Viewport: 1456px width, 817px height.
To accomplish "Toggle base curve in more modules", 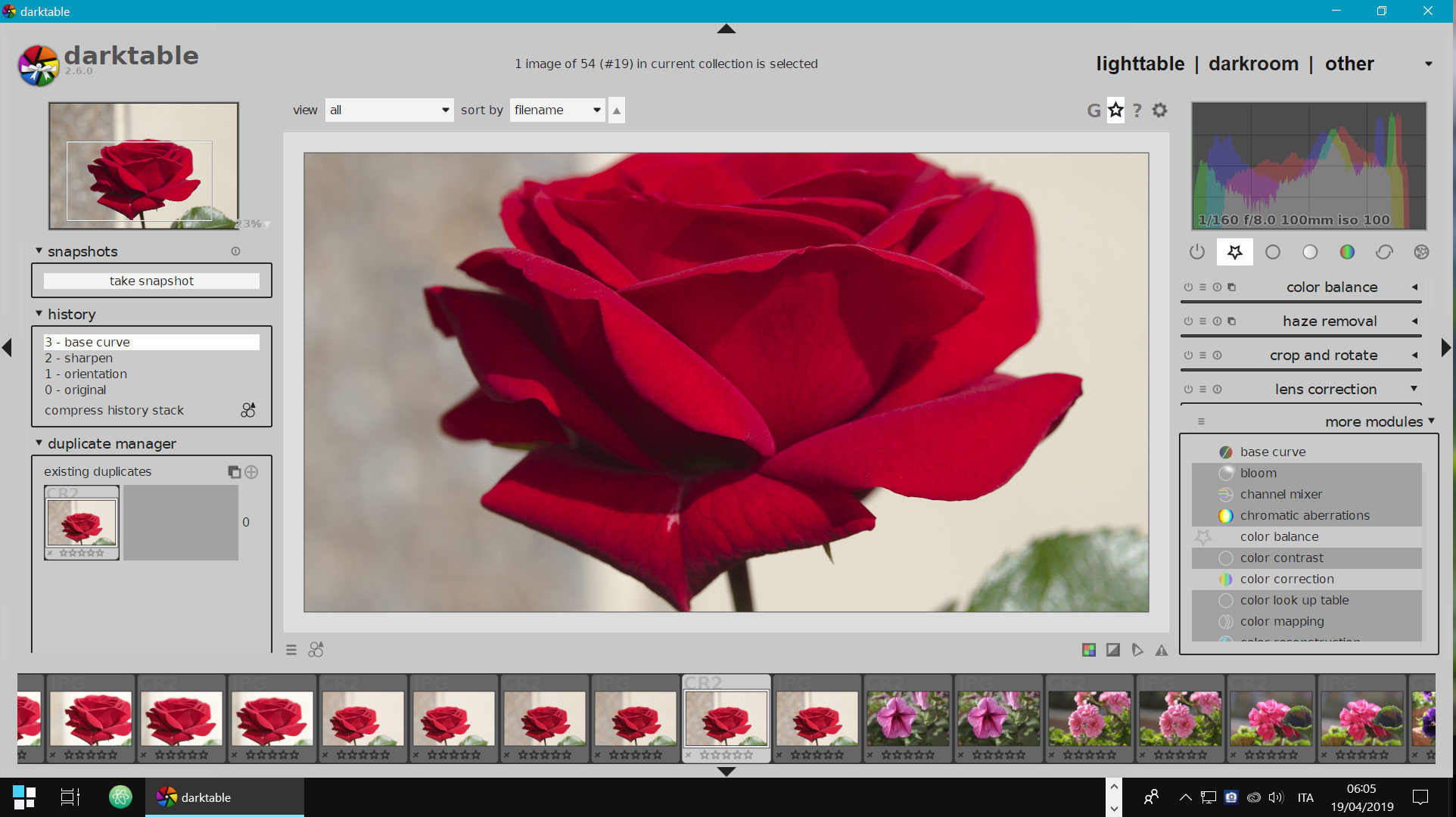I will pos(1307,452).
